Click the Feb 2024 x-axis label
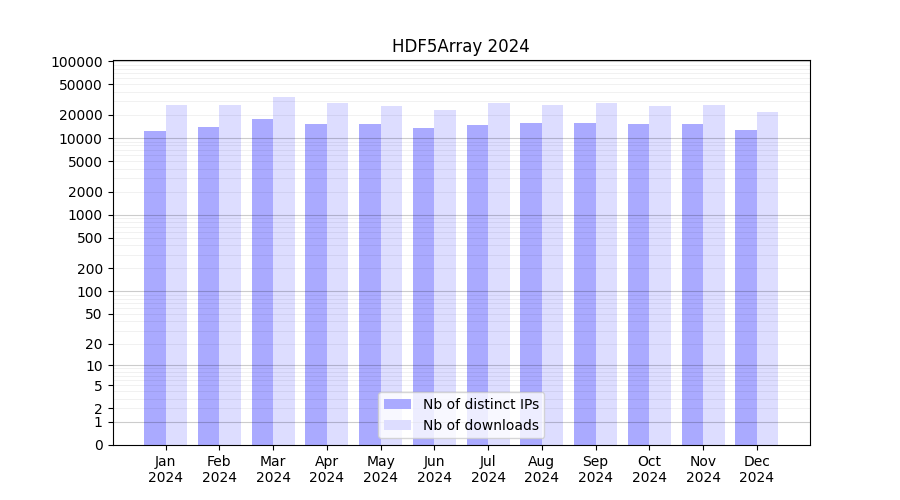Screen dimensions: 900x500 [219, 469]
